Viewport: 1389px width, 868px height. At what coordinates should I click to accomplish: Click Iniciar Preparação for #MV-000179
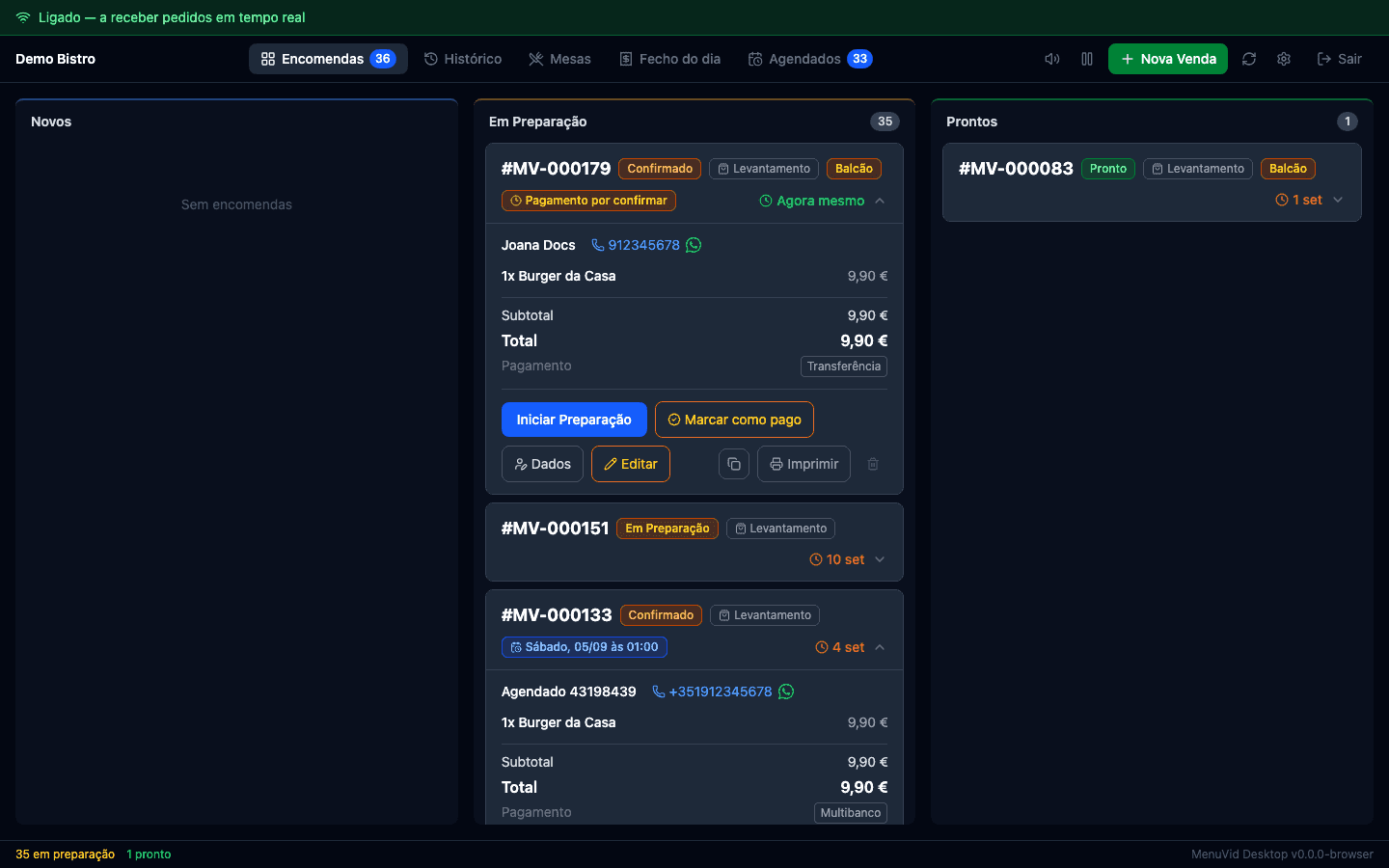point(574,420)
